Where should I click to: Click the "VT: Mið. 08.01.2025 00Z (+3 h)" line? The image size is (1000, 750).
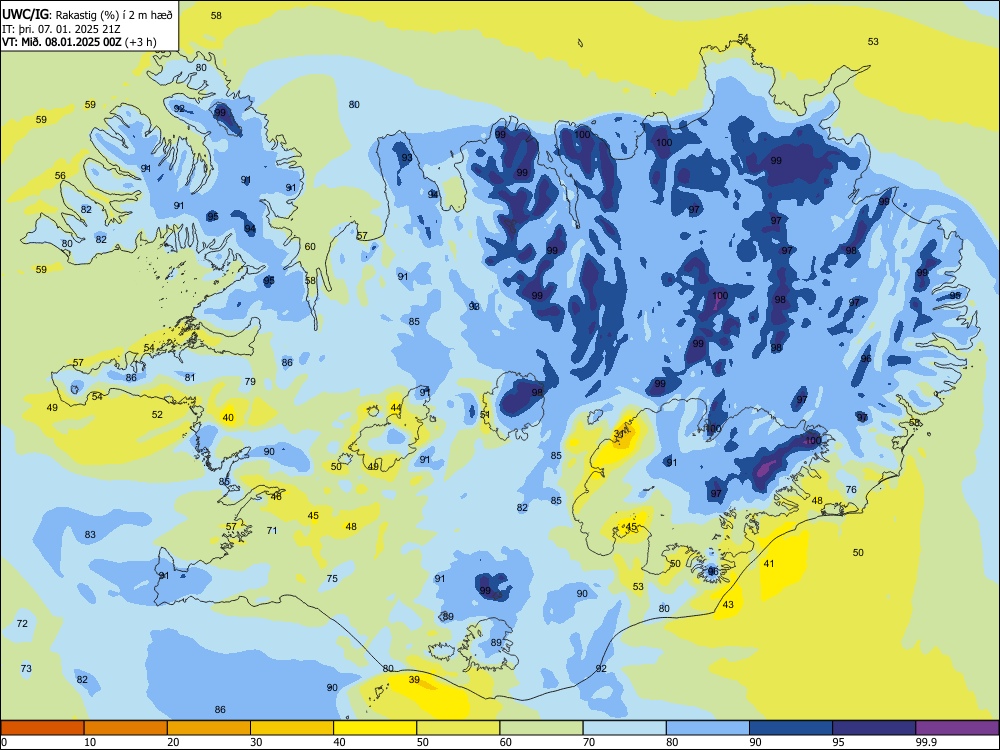coord(79,42)
